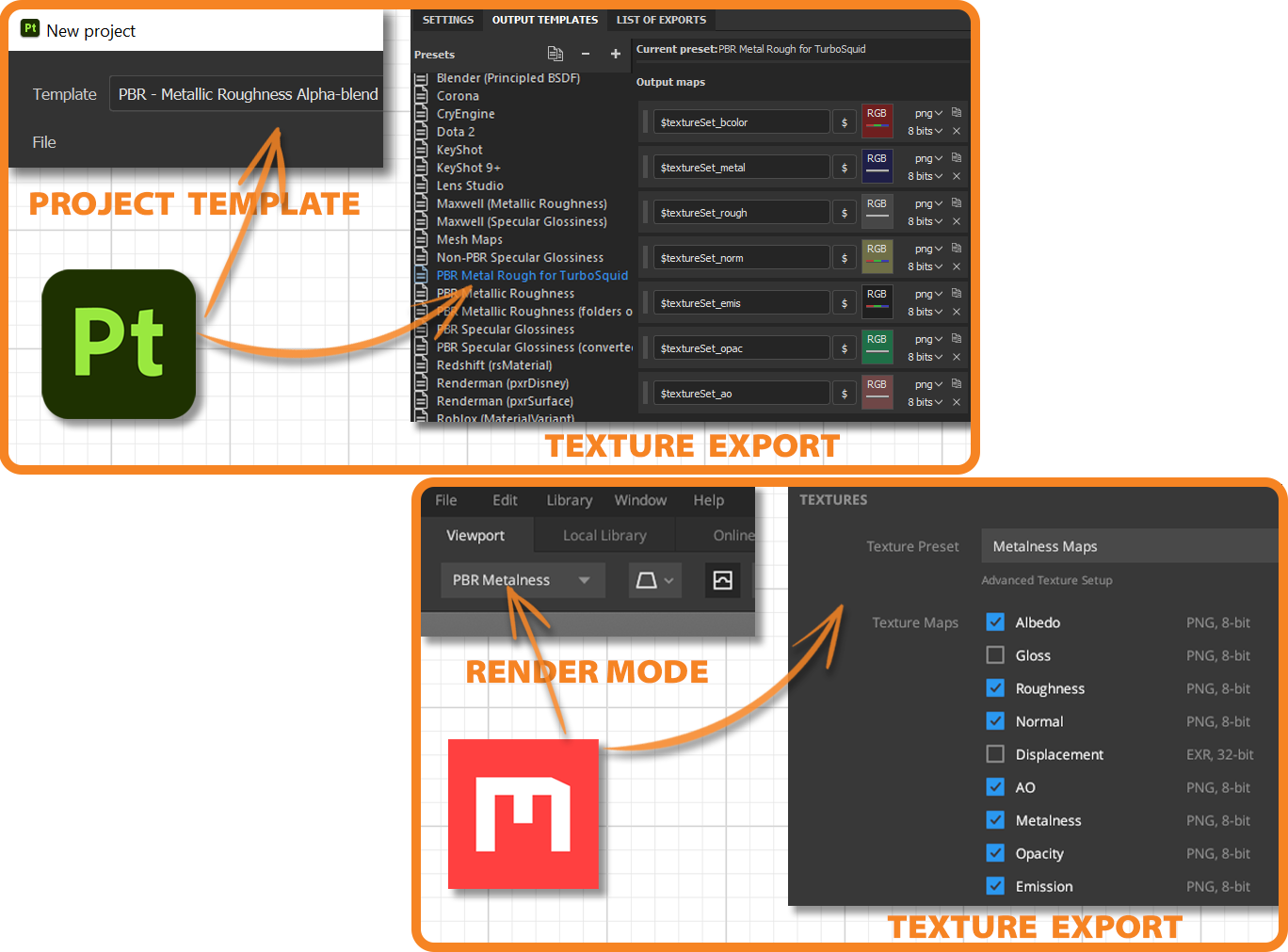
Task: Duplicate the $textureSet_rough output map
Action: point(957,202)
